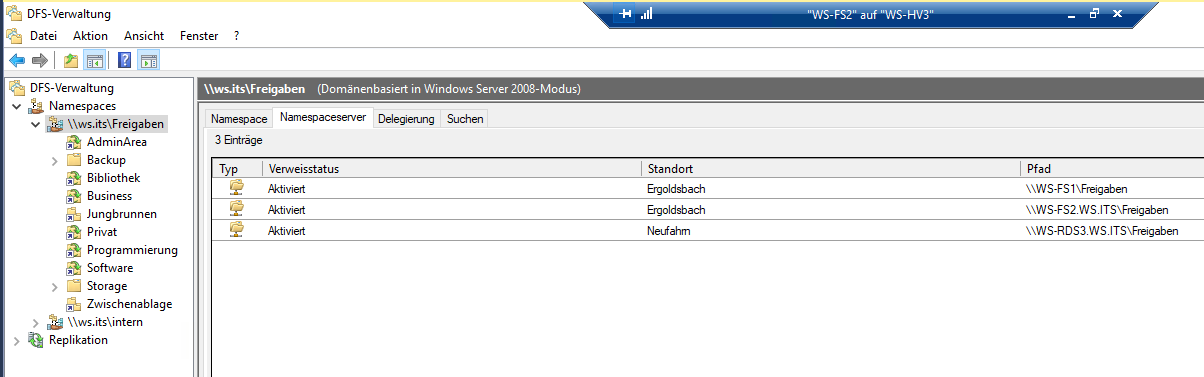Collapse the \\ws.its\Freigaben tree node
The image size is (1204, 377).
(x=36, y=124)
